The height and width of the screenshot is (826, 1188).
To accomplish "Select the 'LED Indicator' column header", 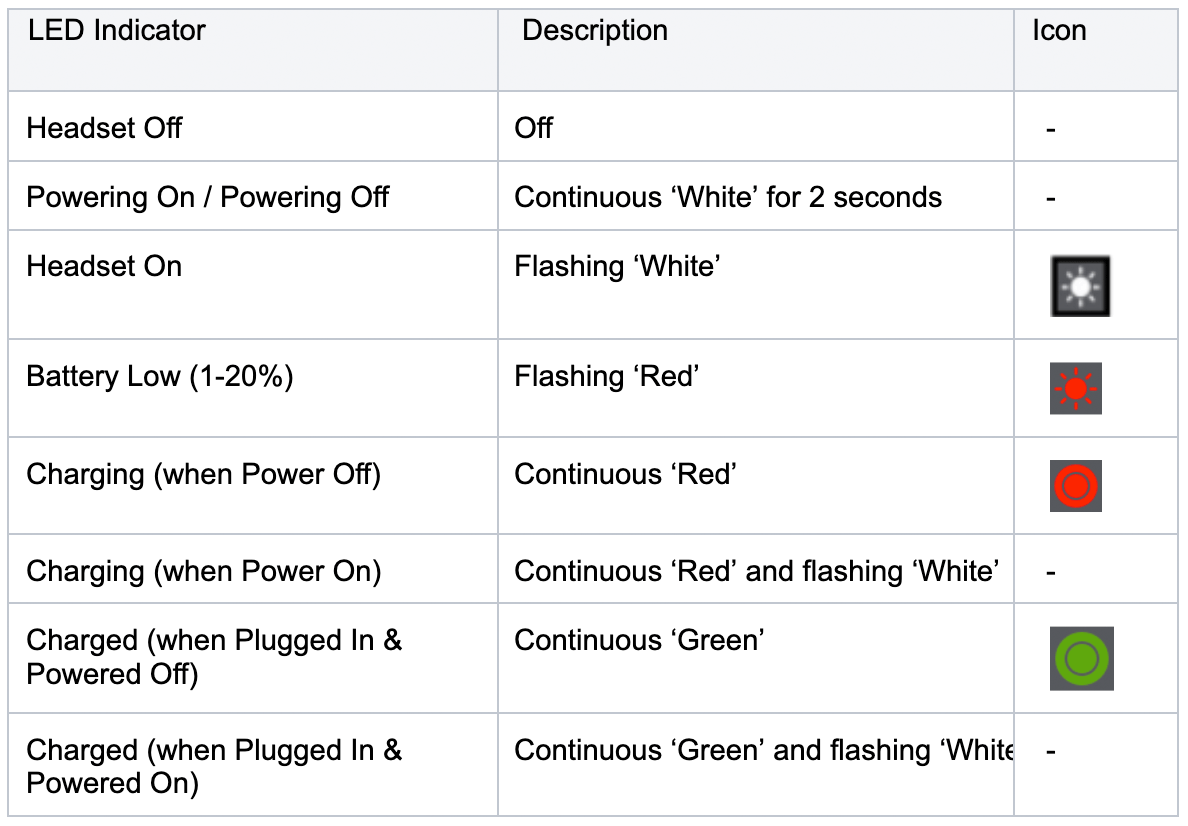I will click(117, 30).
